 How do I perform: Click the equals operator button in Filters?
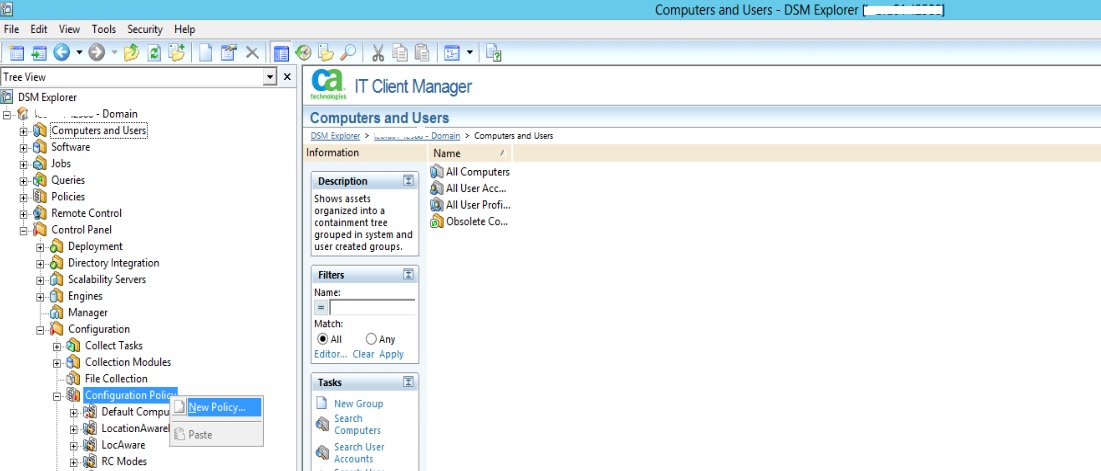[321, 307]
